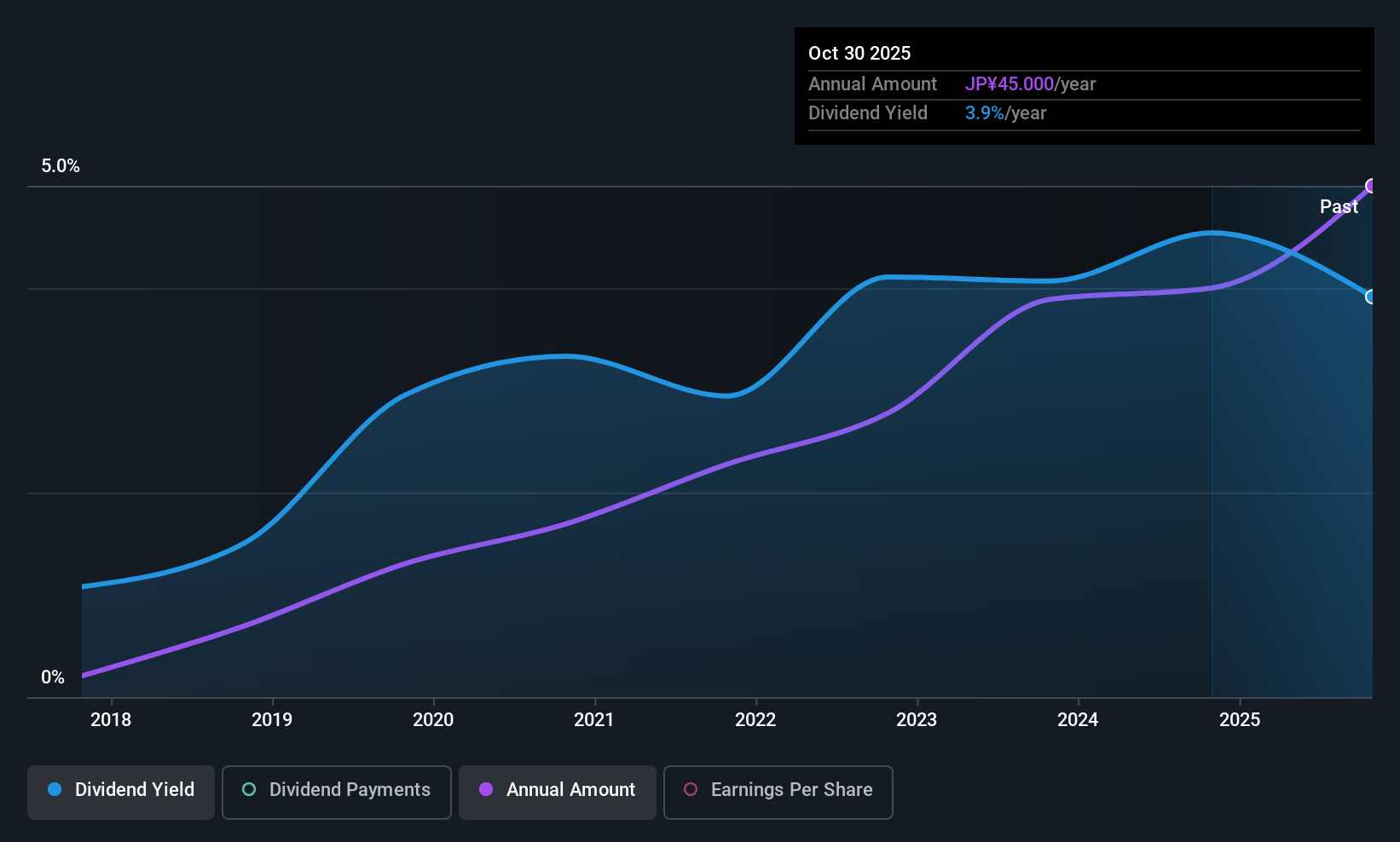Select the 2025 year label
1400x842 pixels.
1241,720
